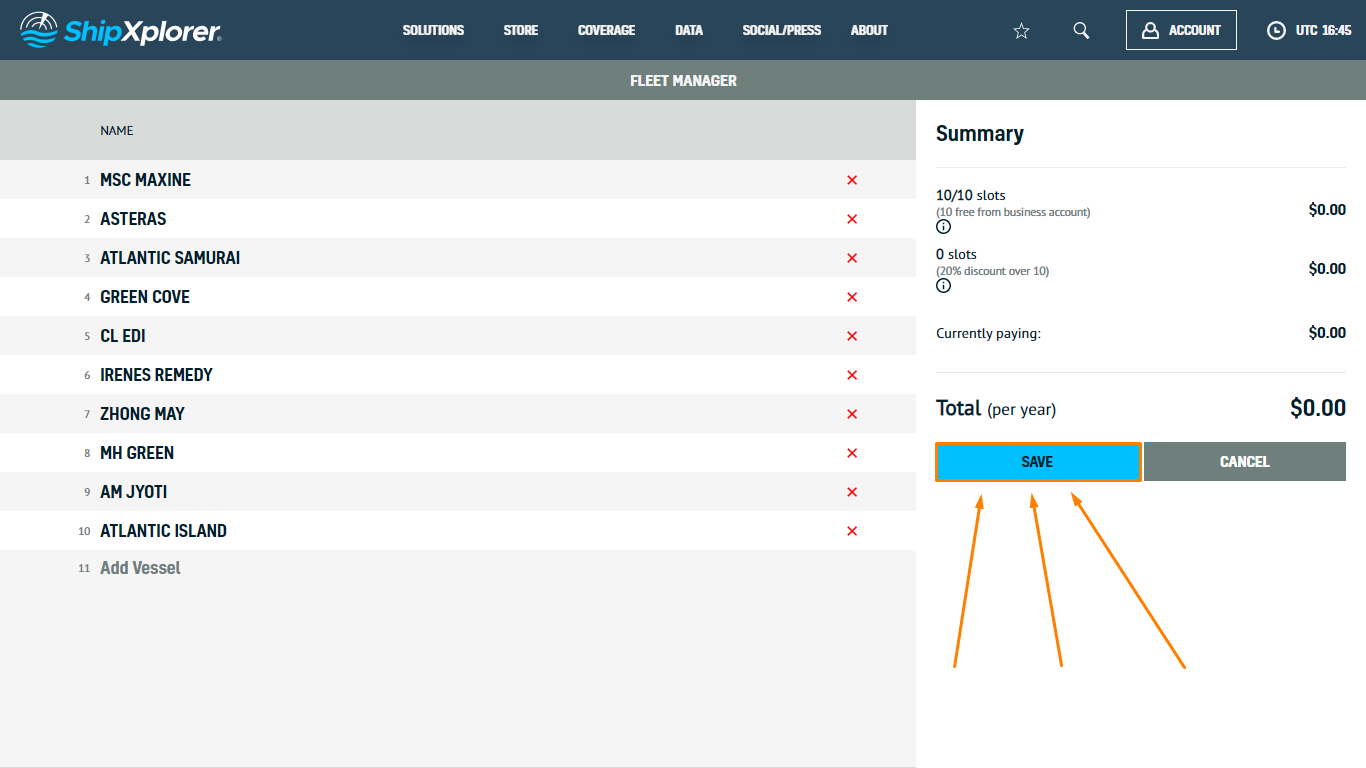Remove CL EDI with red X
This screenshot has width=1366, height=768.
click(852, 336)
